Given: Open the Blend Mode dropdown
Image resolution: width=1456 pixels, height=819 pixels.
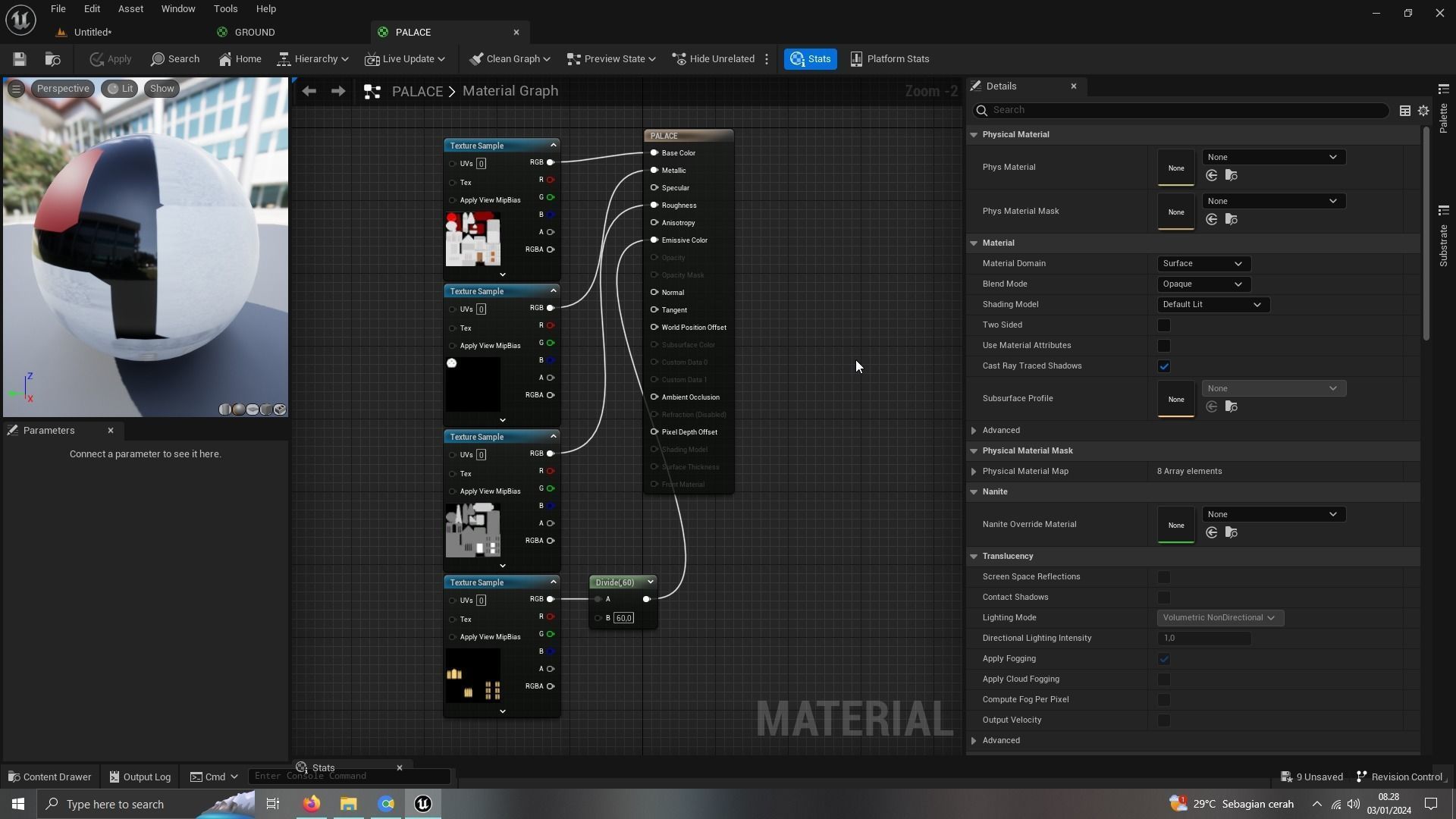Looking at the screenshot, I should [x=1203, y=284].
